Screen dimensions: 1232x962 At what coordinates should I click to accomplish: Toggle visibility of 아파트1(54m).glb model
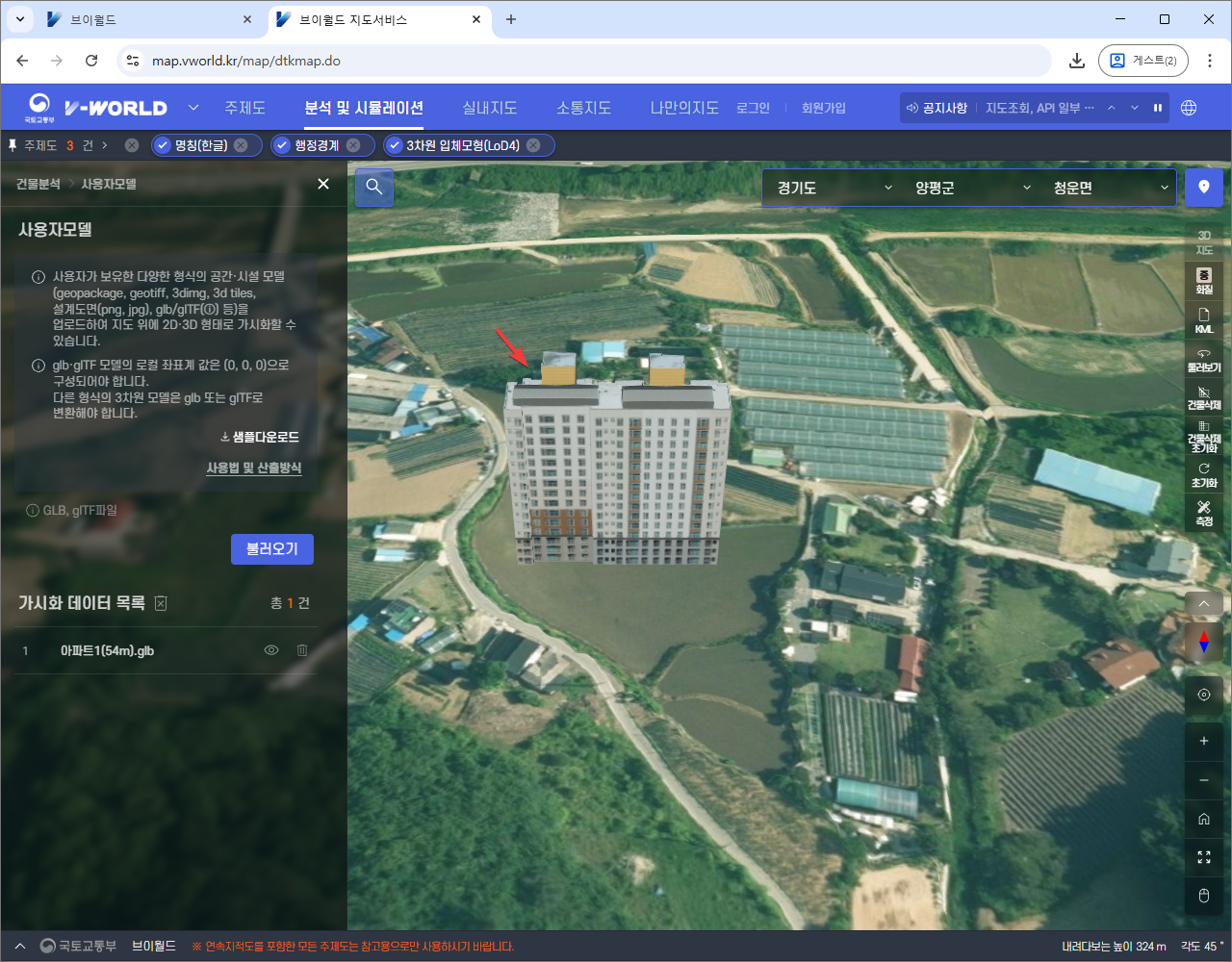271,650
